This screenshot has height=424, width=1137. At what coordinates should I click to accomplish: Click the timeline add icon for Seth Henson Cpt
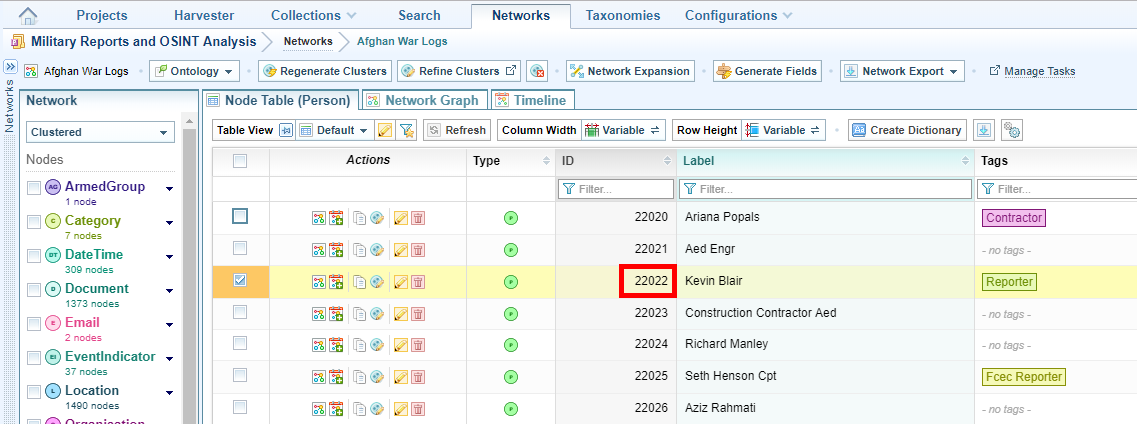pos(336,377)
